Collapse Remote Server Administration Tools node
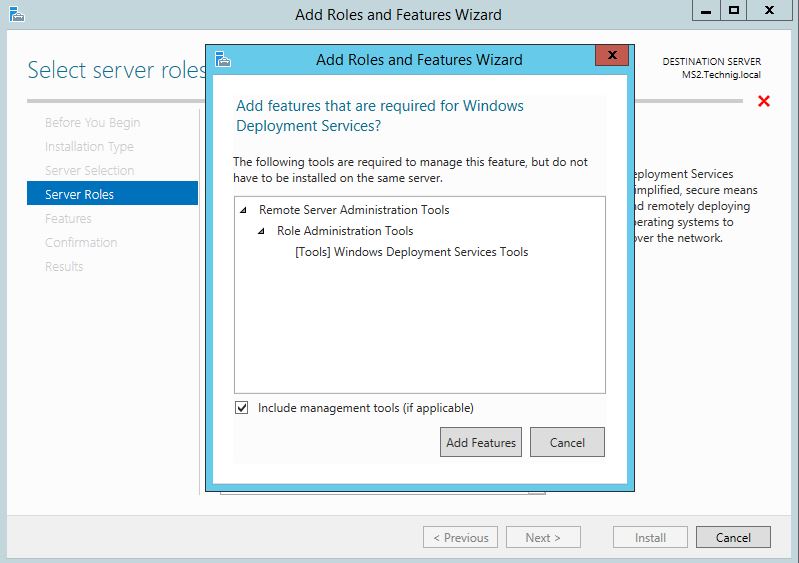 [x=244, y=210]
